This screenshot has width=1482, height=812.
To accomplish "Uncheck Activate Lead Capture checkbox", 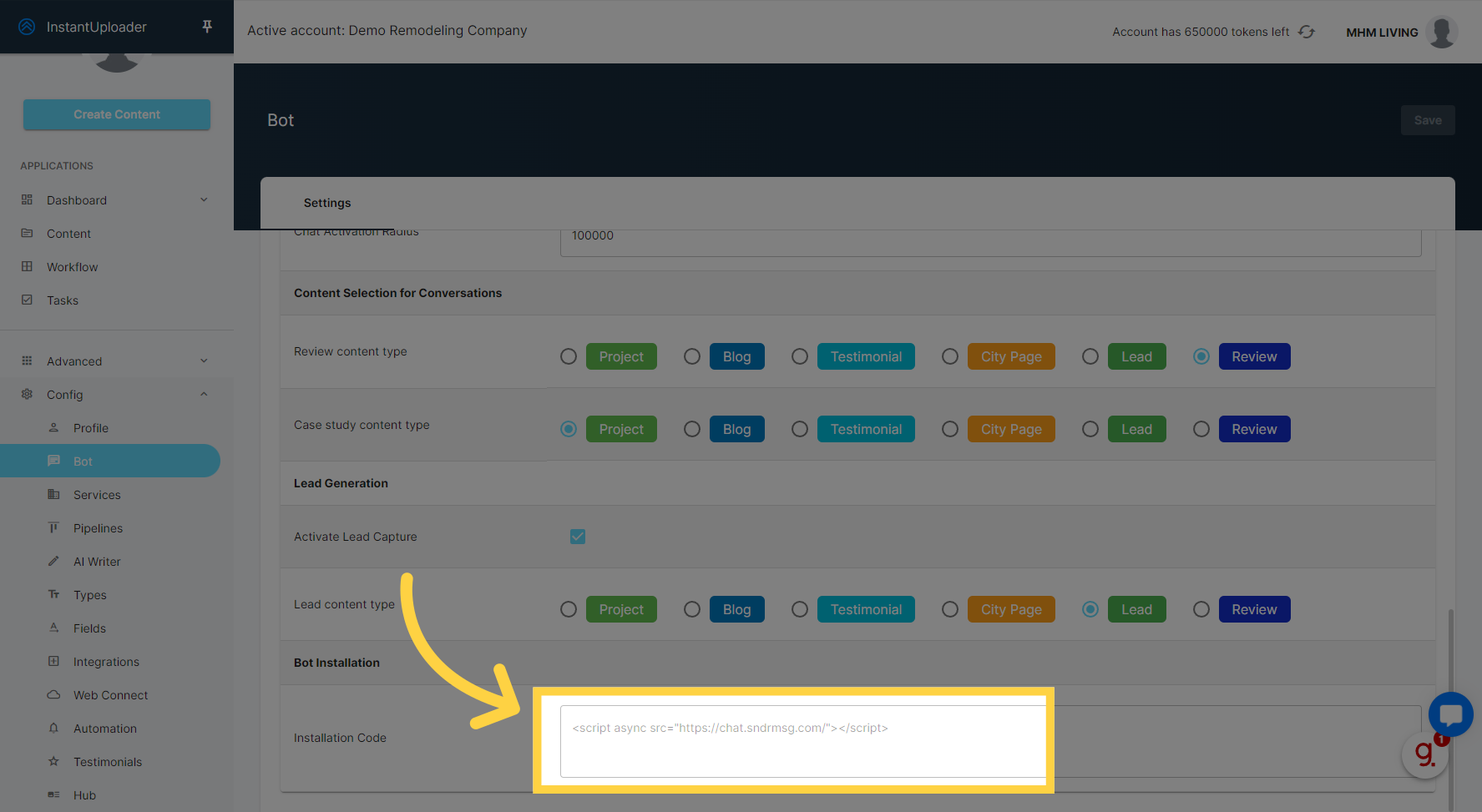I will tap(578, 537).
